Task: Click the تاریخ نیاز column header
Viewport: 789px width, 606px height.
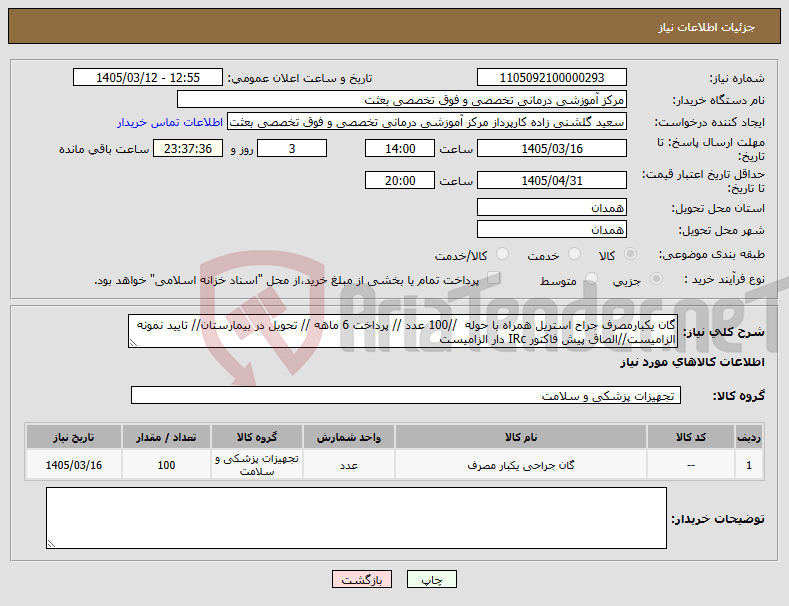Action: [74, 437]
